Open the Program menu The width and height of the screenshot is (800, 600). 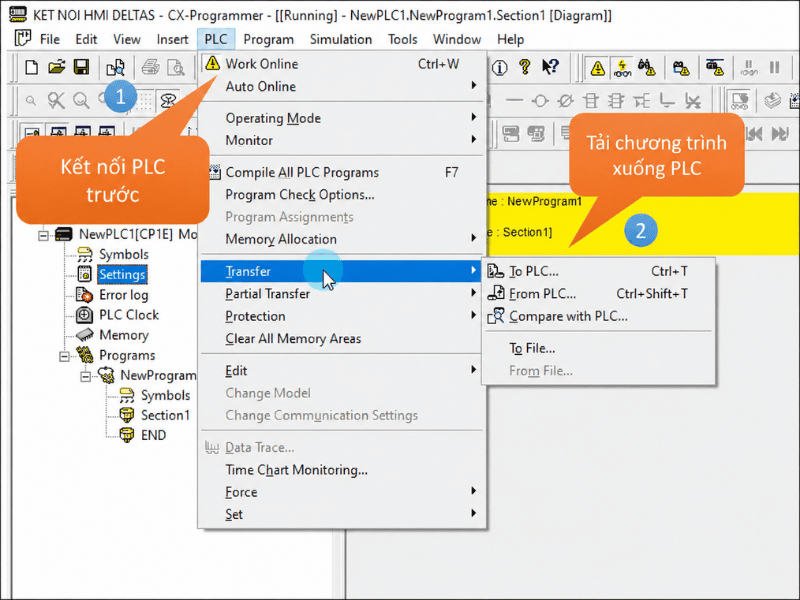point(268,39)
